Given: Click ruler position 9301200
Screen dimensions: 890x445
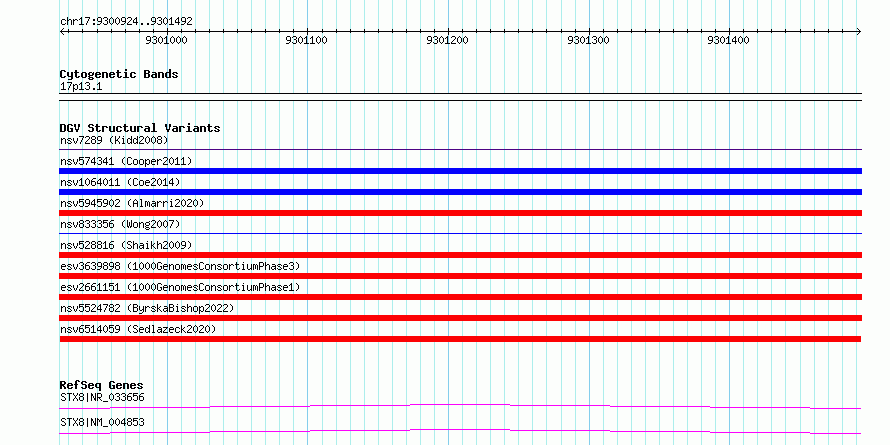Looking at the screenshot, I should pos(447,41).
